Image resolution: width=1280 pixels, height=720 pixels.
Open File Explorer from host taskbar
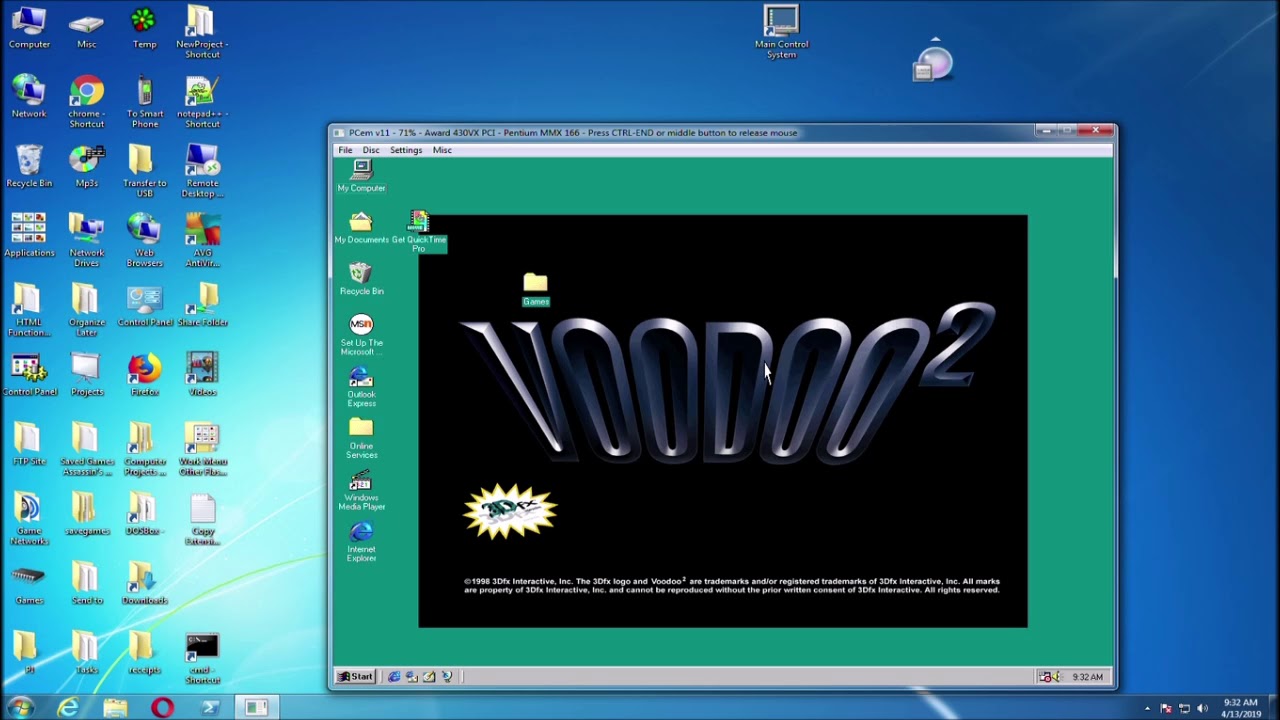coord(115,708)
